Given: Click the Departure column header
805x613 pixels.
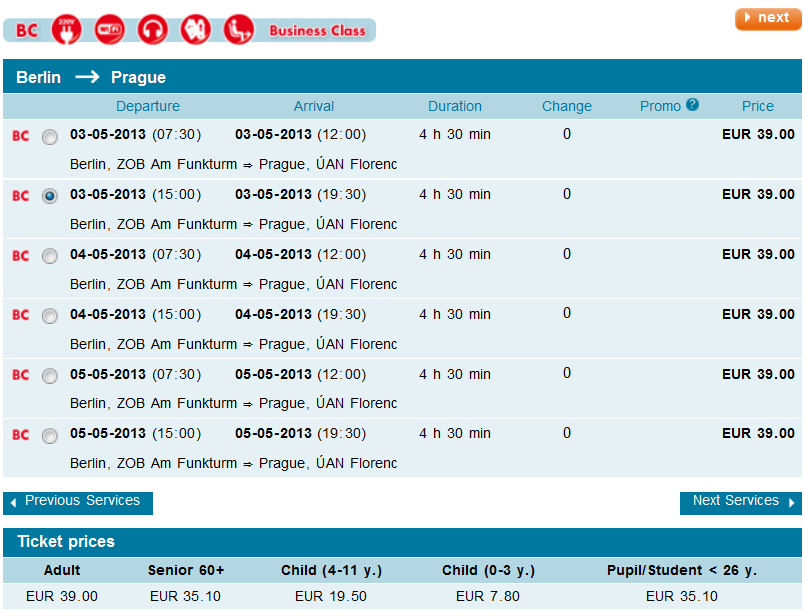Looking at the screenshot, I should 148,106.
